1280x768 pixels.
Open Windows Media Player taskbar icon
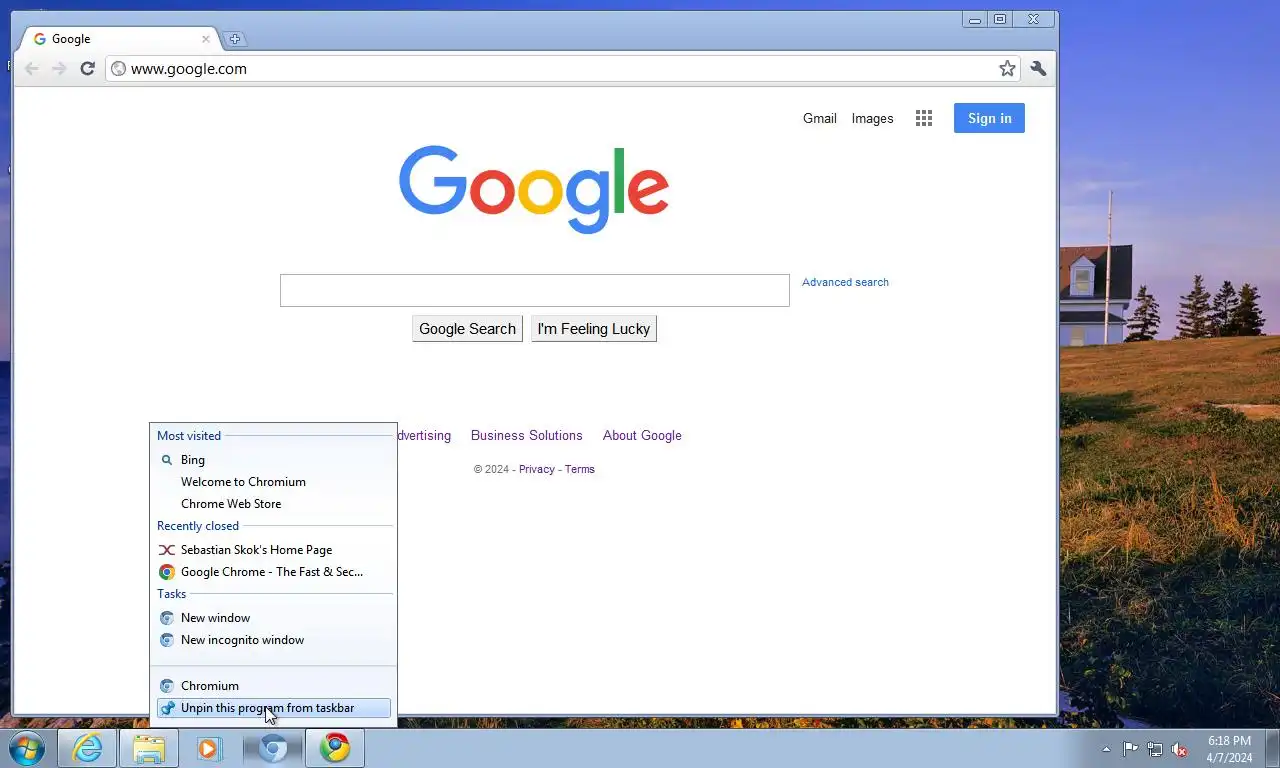click(x=209, y=748)
